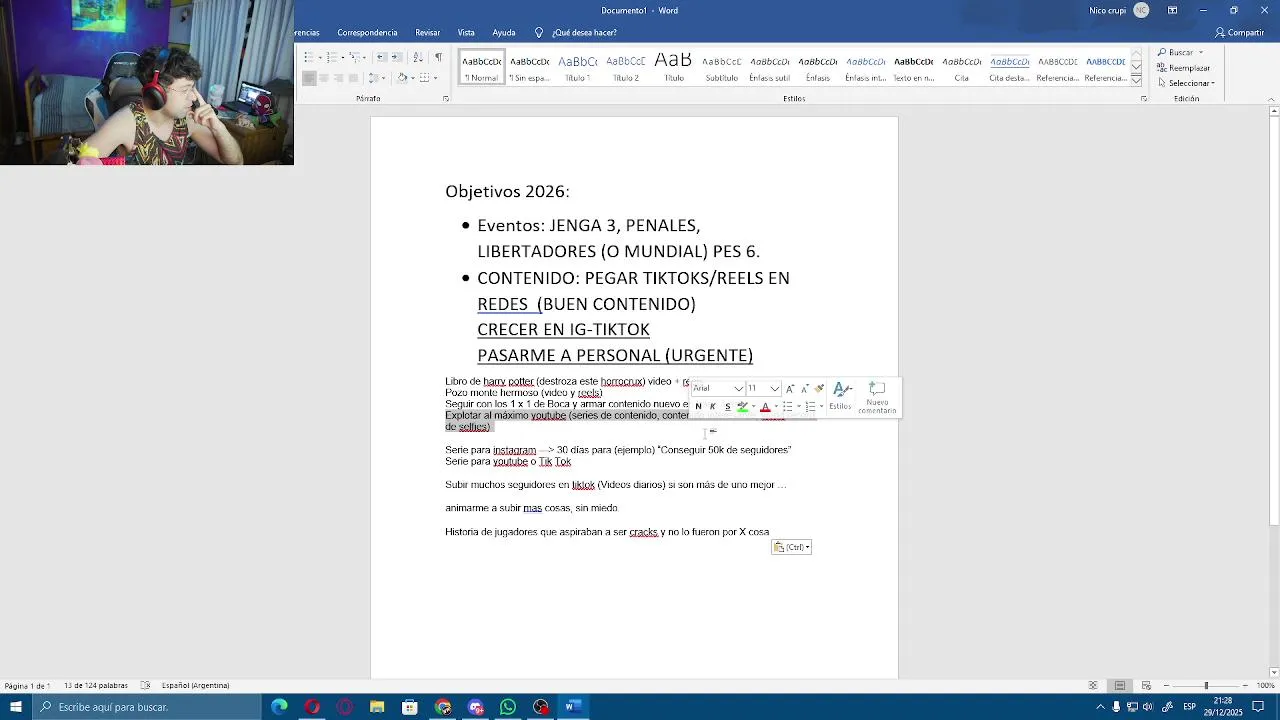The height and width of the screenshot is (720, 1280).
Task: Open the Seleccionar dropdown
Action: pyautogui.click(x=1186, y=83)
